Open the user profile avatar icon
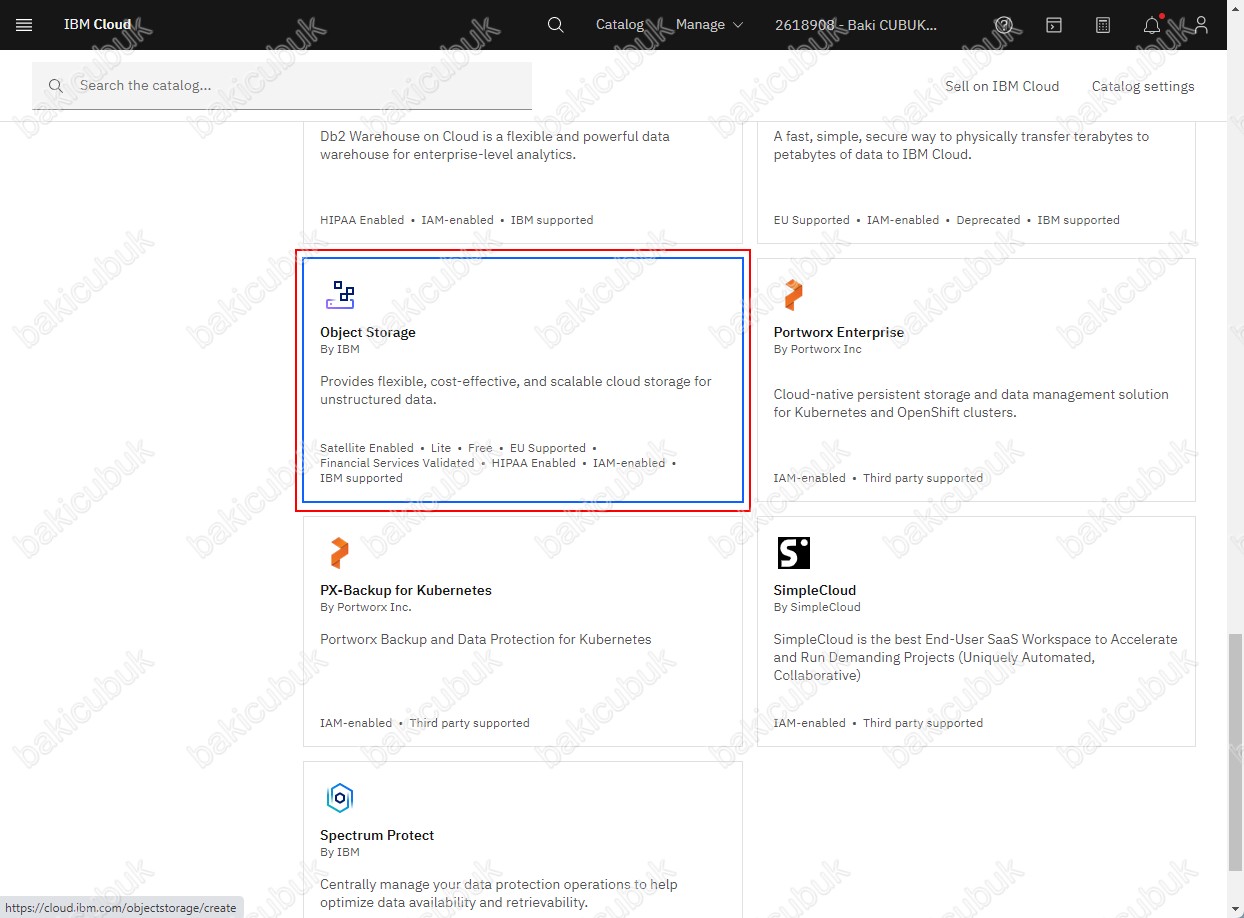 point(1201,25)
